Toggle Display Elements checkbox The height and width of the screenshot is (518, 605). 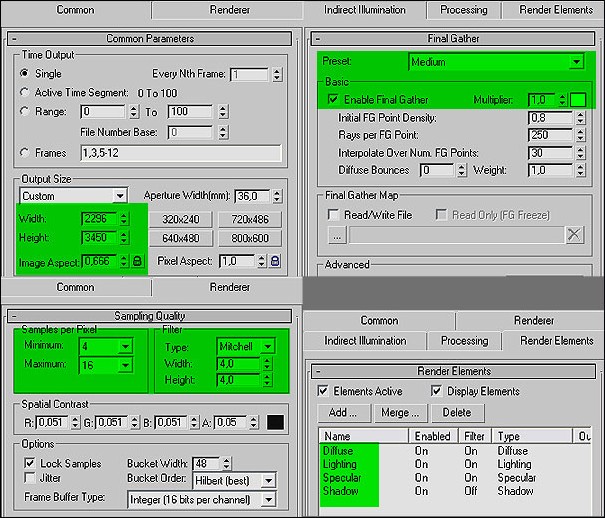(x=436, y=391)
